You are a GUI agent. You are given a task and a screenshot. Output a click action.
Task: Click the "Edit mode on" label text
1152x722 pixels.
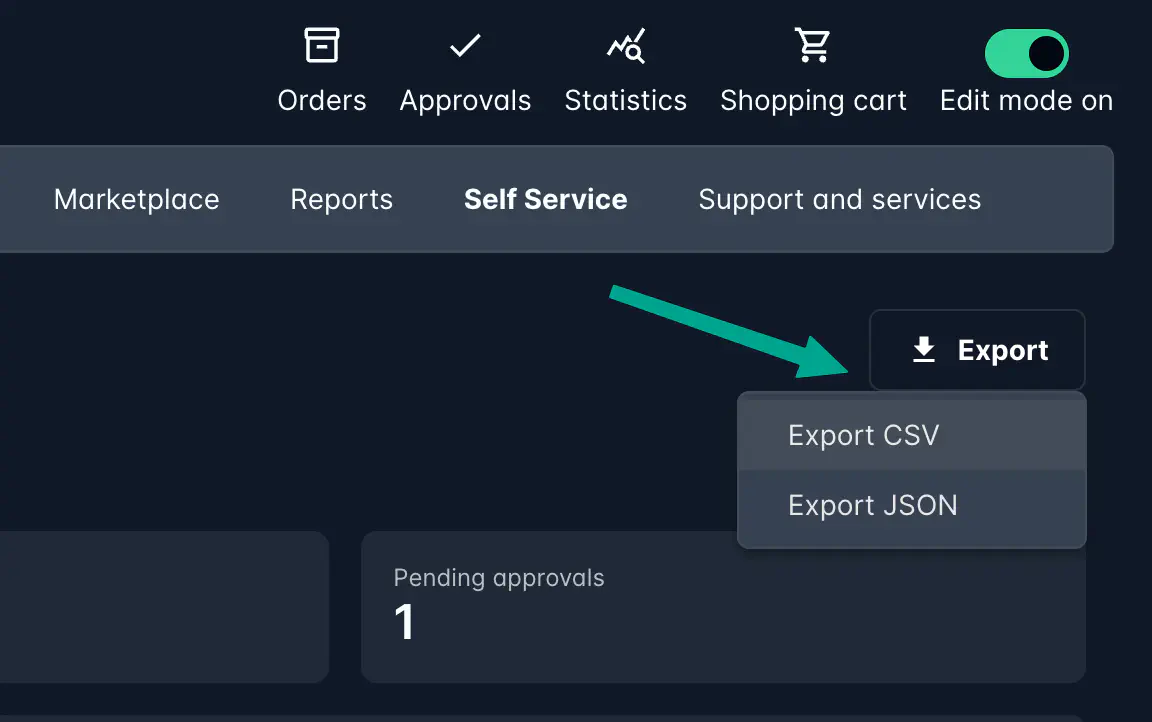1026,101
